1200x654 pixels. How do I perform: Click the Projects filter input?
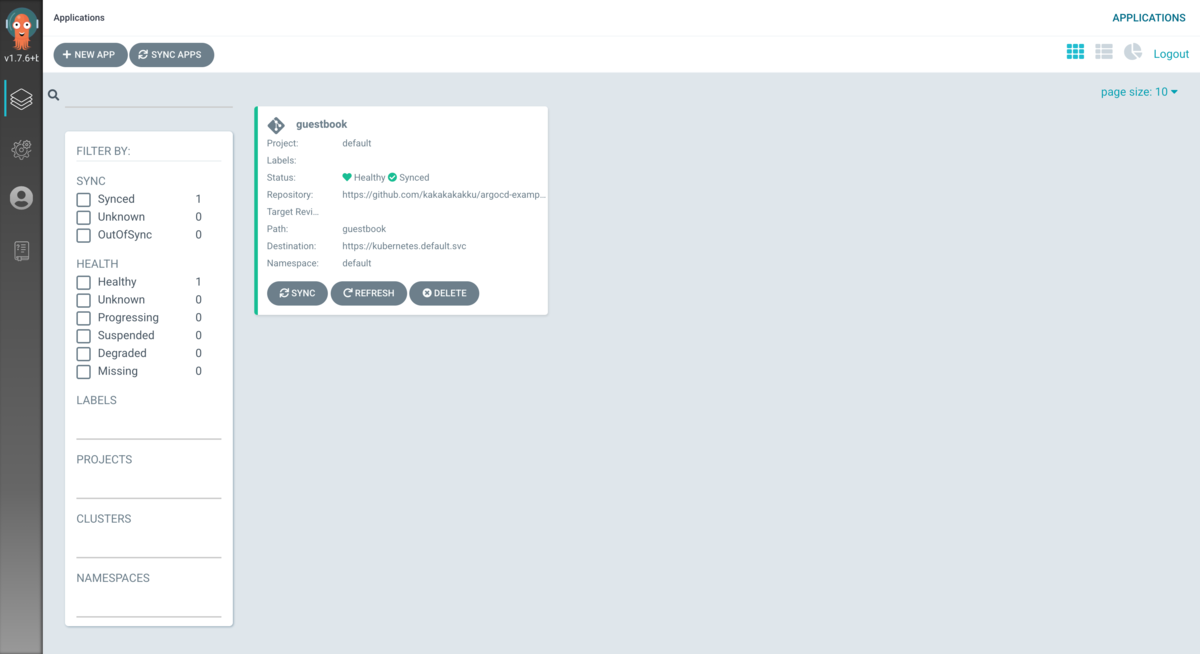click(149, 485)
